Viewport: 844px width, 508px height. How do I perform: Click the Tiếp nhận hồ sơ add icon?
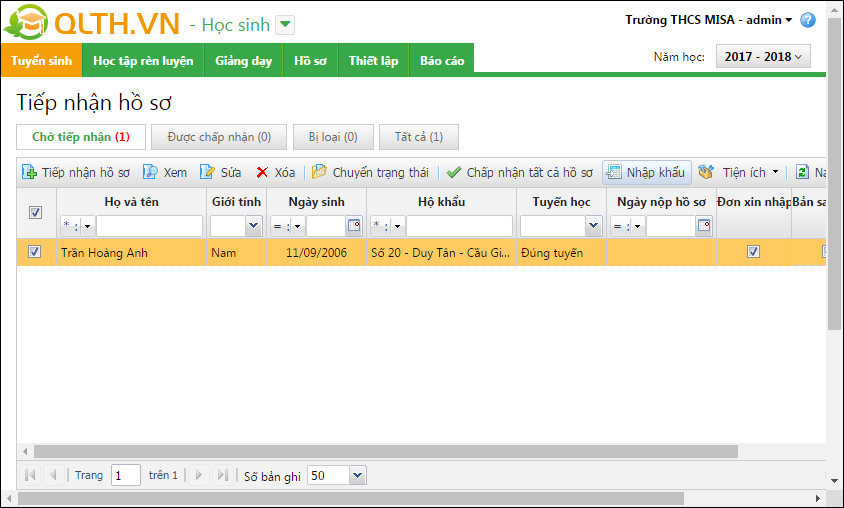click(x=29, y=172)
